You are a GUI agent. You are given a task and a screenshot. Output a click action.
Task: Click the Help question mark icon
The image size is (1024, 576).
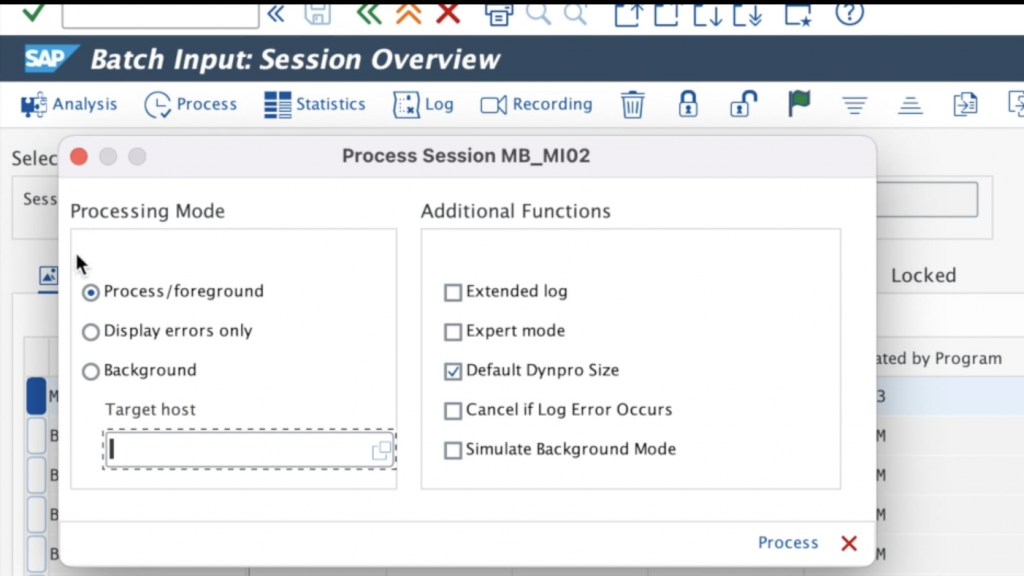point(849,14)
